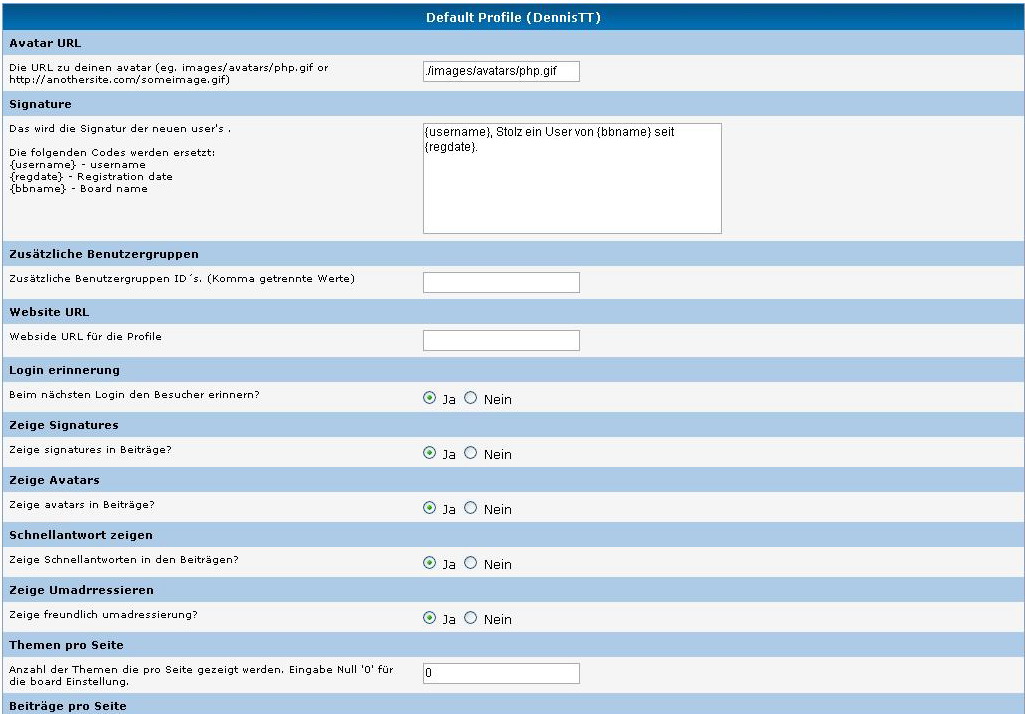Viewport: 1025px width, 714px height.
Task: Click the Website URL section heading
Action: [x=49, y=312]
